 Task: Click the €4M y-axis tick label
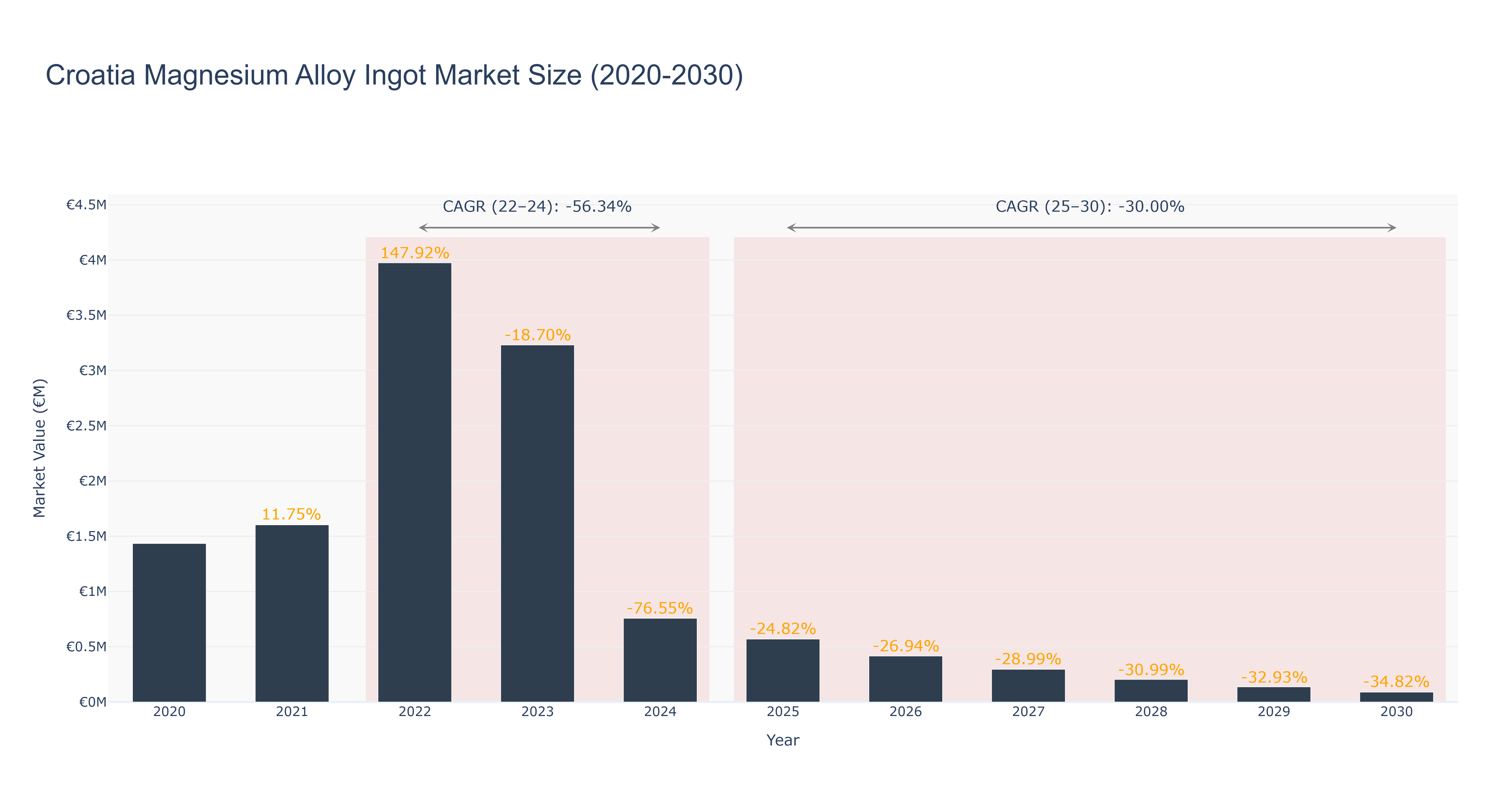93,260
